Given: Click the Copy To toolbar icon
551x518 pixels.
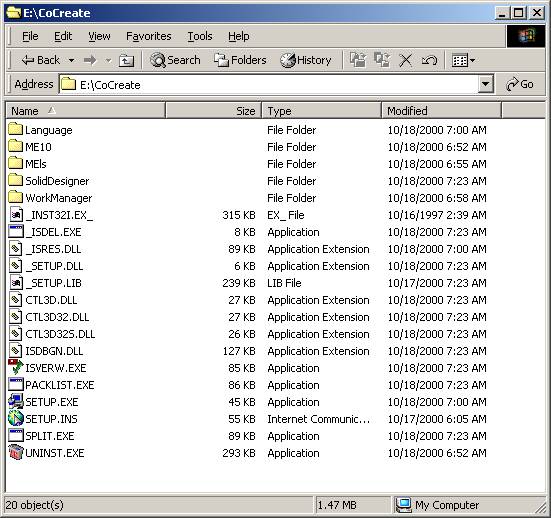Looking at the screenshot, I should (x=382, y=60).
